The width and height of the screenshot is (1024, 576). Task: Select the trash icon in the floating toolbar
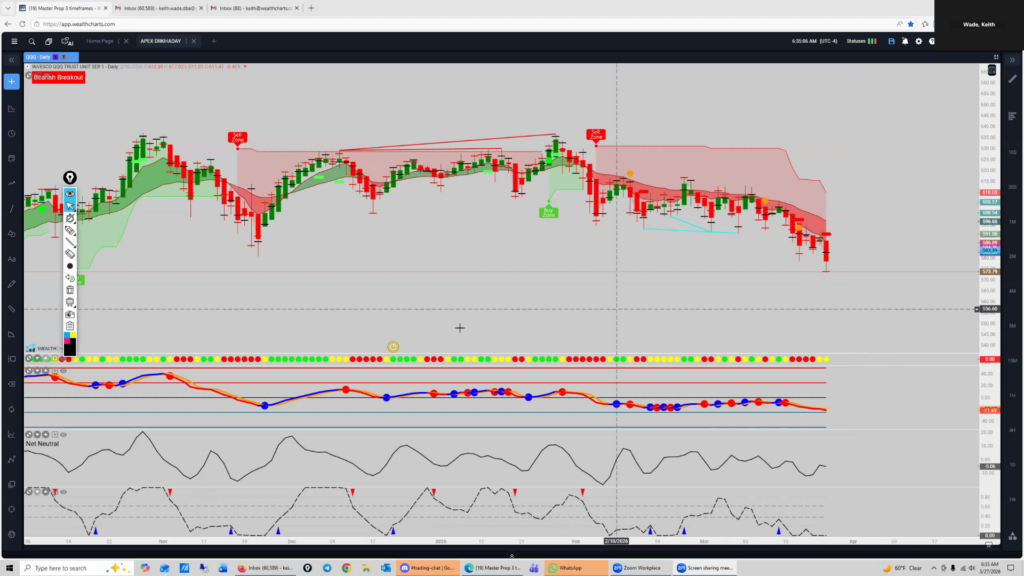(70, 290)
